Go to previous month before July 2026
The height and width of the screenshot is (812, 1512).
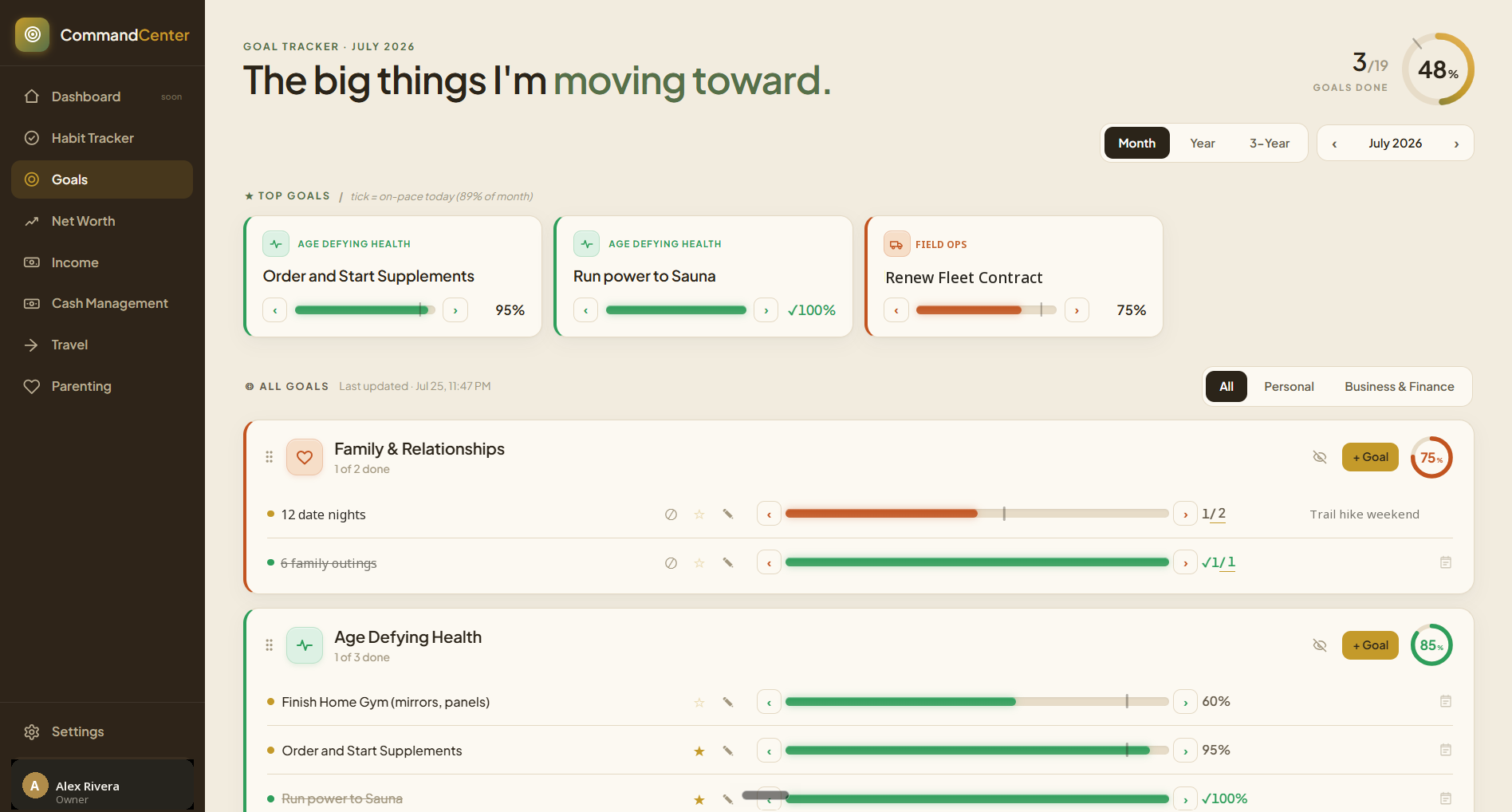coord(1334,144)
